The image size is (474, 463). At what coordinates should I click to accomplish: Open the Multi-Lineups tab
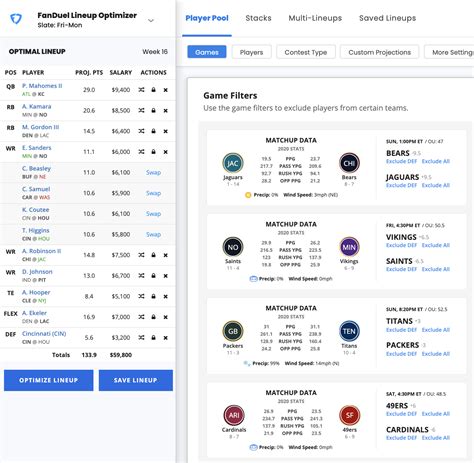(315, 18)
